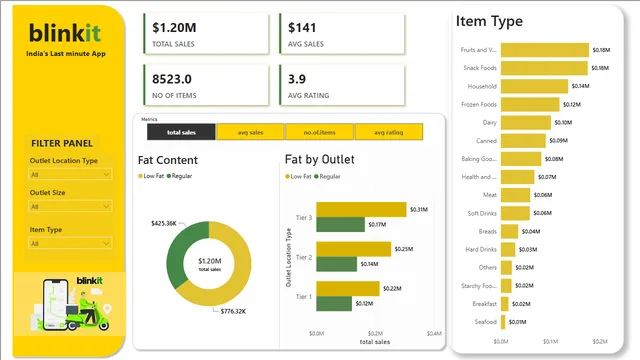Click the Tier 1 axis label
This screenshot has height=360, width=640.
[304, 297]
